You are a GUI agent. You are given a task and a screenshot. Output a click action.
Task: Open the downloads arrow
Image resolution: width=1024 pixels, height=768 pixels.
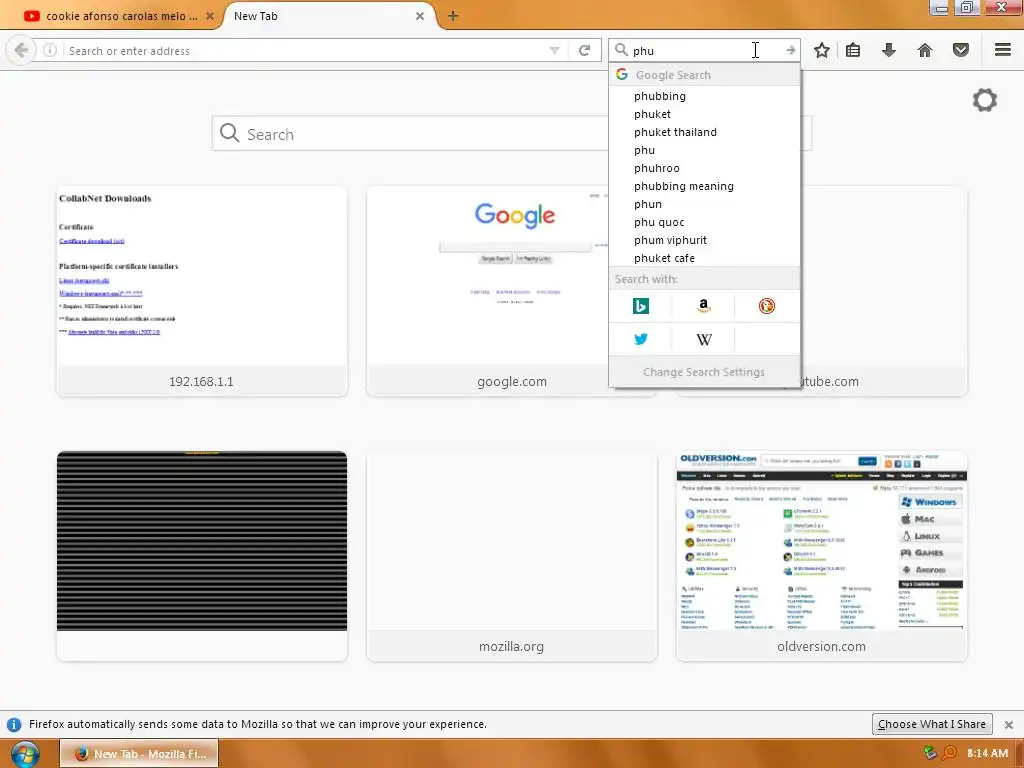pos(889,50)
